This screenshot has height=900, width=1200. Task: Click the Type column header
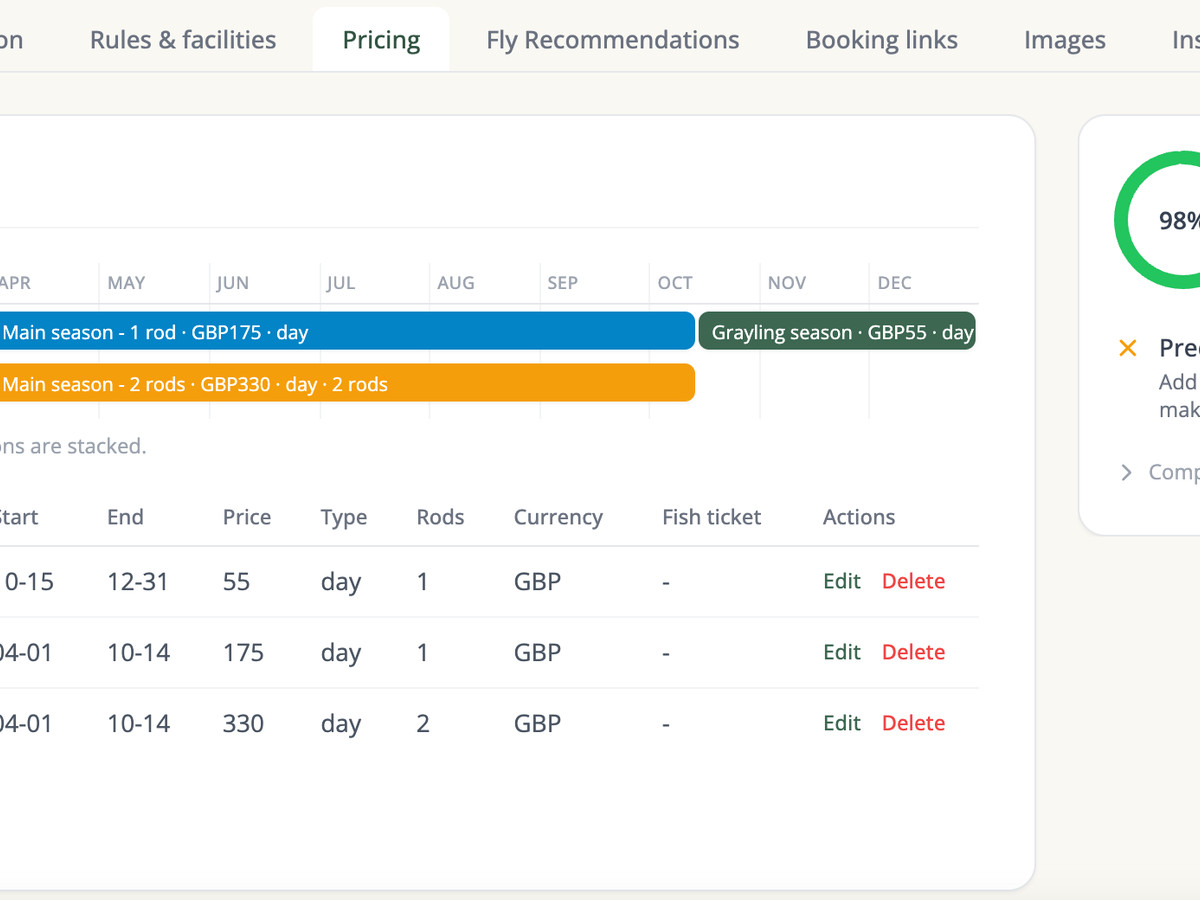(344, 518)
